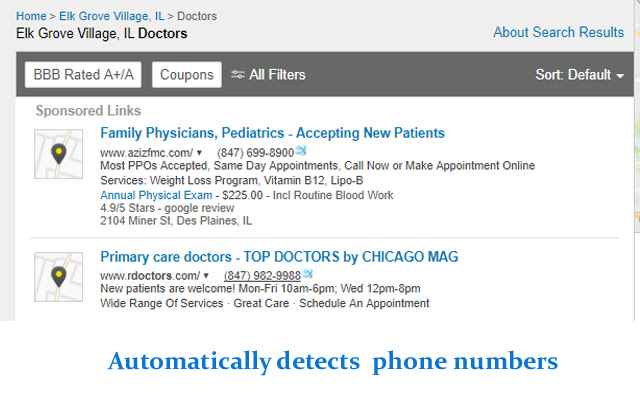Open About Search Results link
This screenshot has width=640, height=400.
coord(558,32)
